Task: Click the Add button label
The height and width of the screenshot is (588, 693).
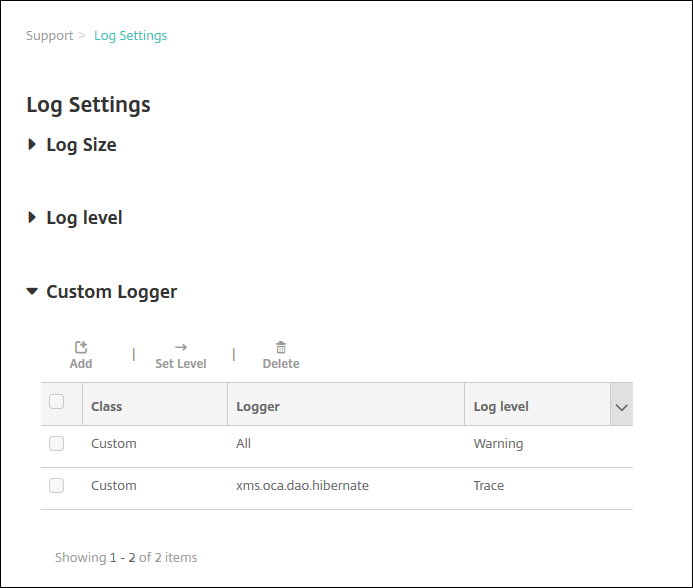Action: tap(81, 364)
